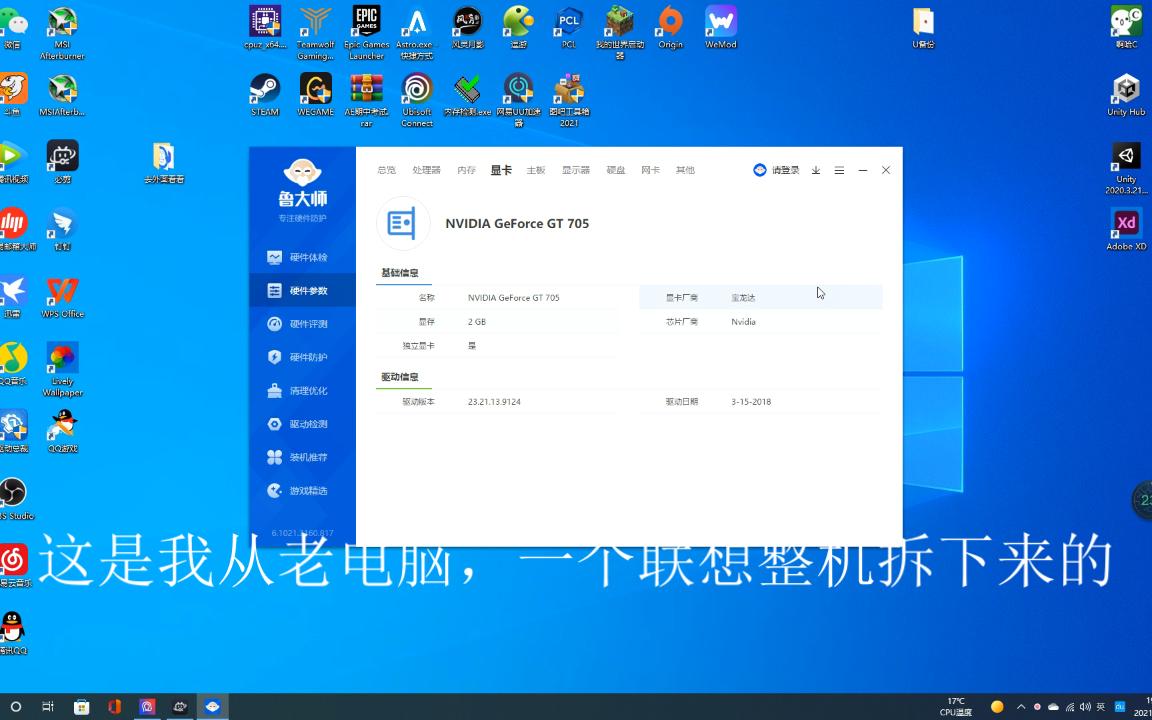
Task: Open the Unity Hub desktop icon
Action: click(1126, 95)
